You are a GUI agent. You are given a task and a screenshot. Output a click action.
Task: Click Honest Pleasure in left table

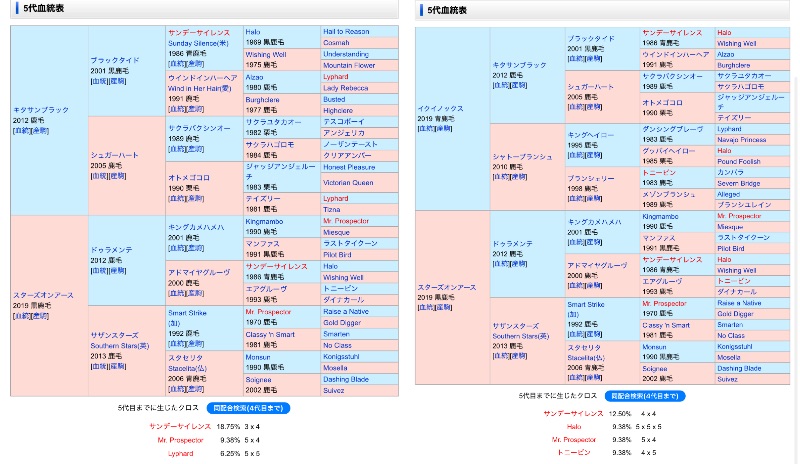[x=348, y=167]
